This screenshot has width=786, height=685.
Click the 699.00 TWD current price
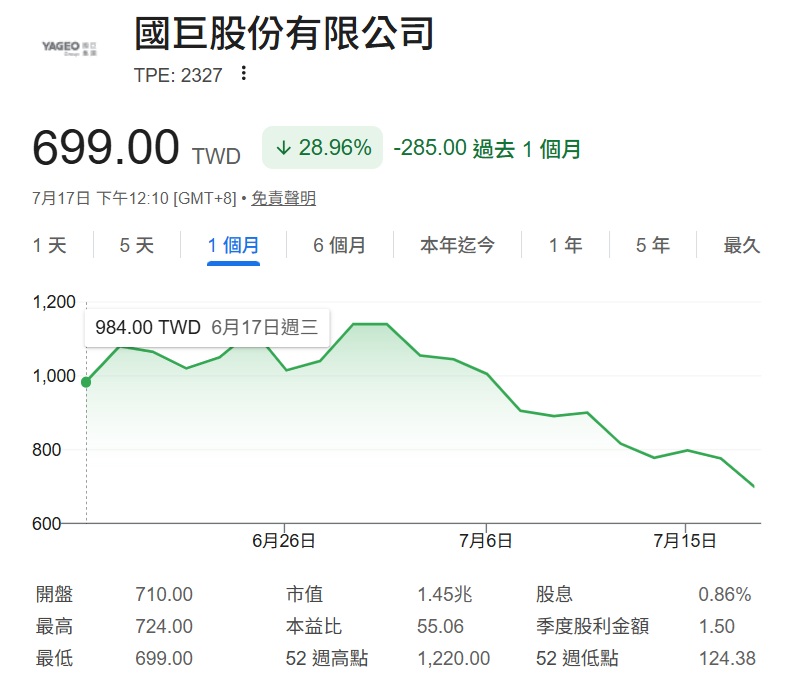point(136,148)
